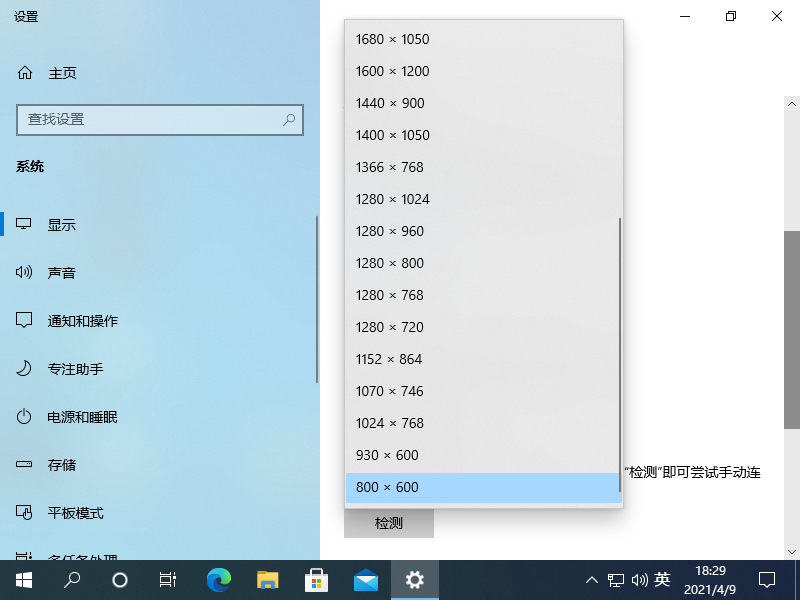The image size is (800, 600).
Task: Click the 检测 (Detect) button
Action: coord(389,523)
